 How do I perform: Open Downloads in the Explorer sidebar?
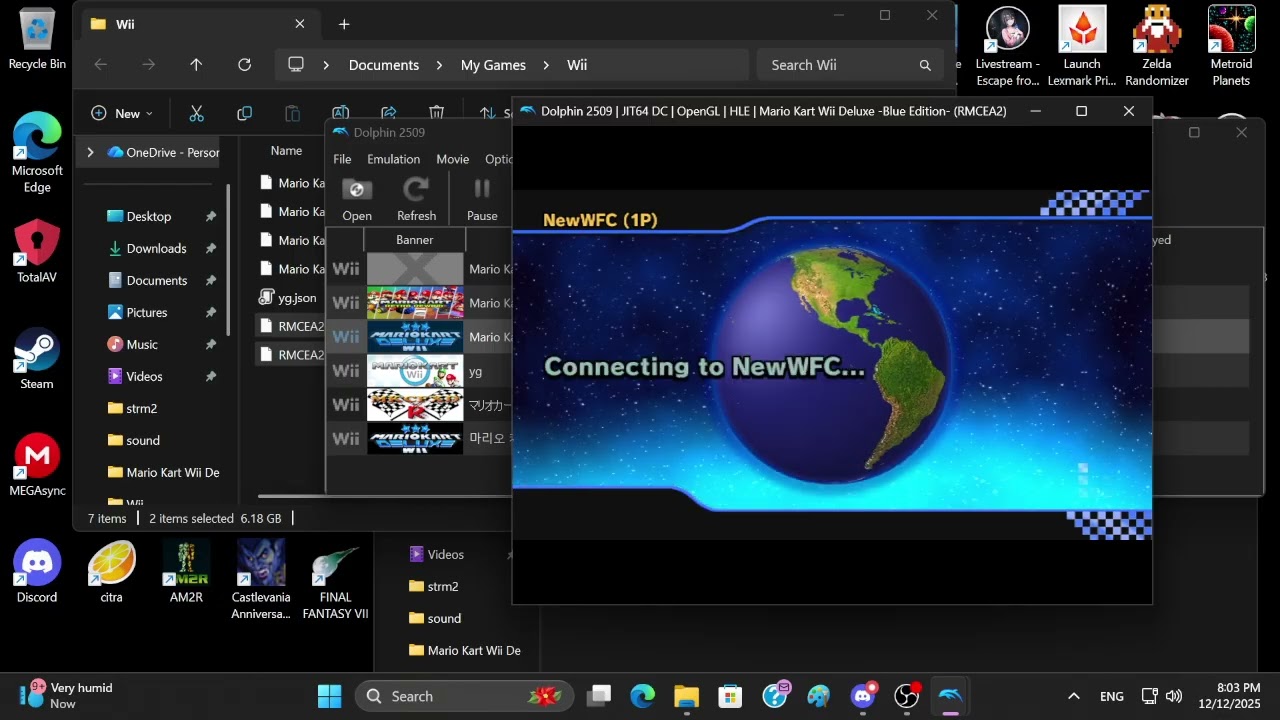[156, 248]
